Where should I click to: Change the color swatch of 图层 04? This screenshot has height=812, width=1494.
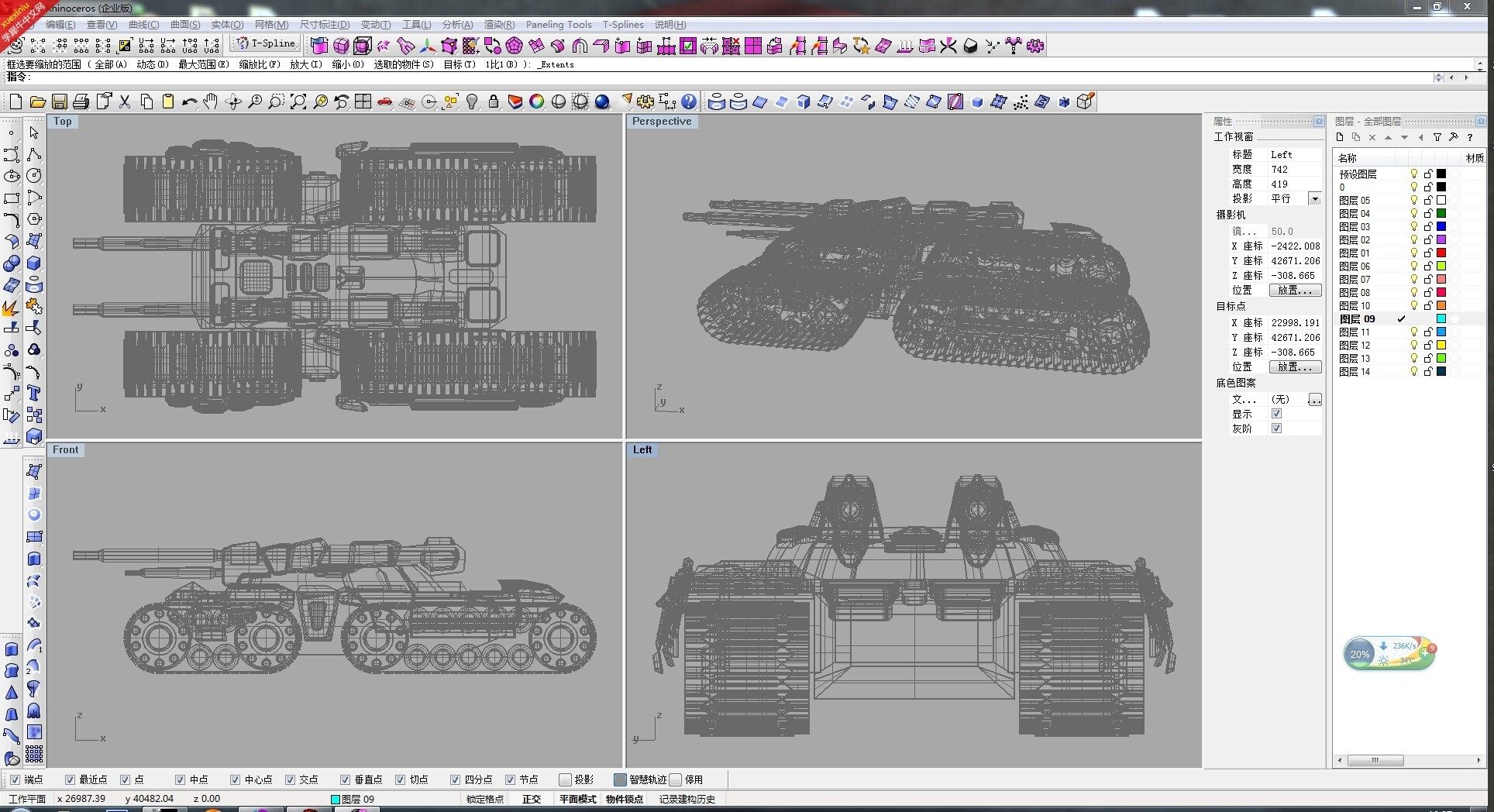pyautogui.click(x=1441, y=214)
